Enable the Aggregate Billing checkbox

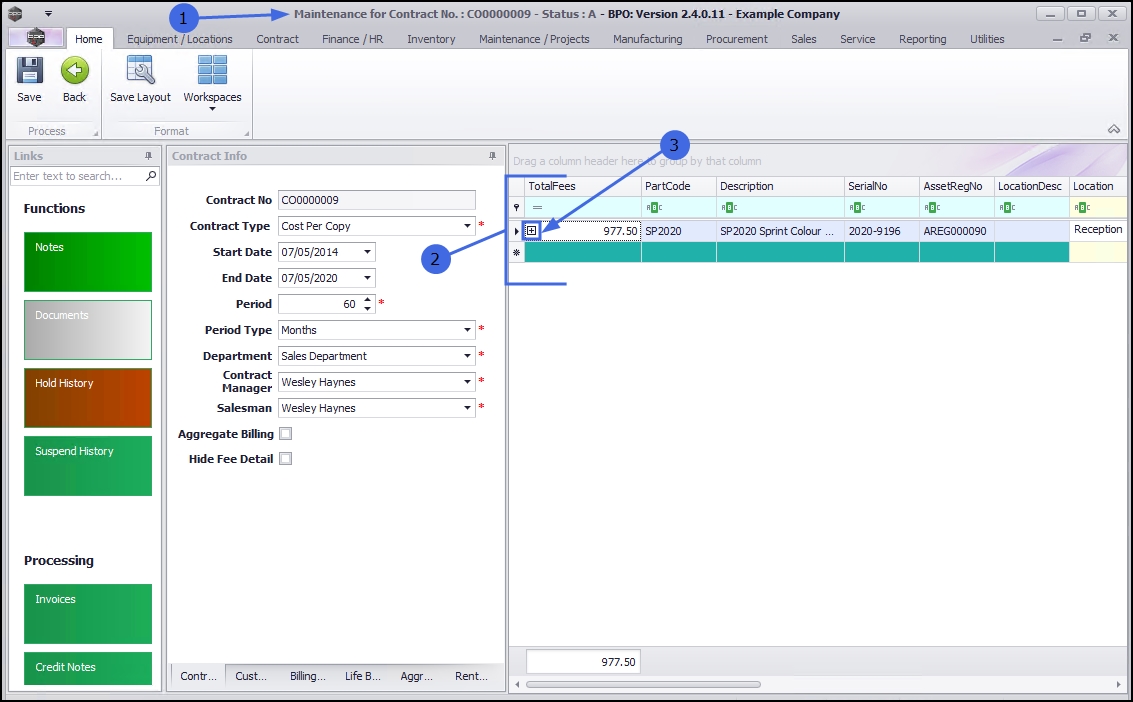point(285,433)
